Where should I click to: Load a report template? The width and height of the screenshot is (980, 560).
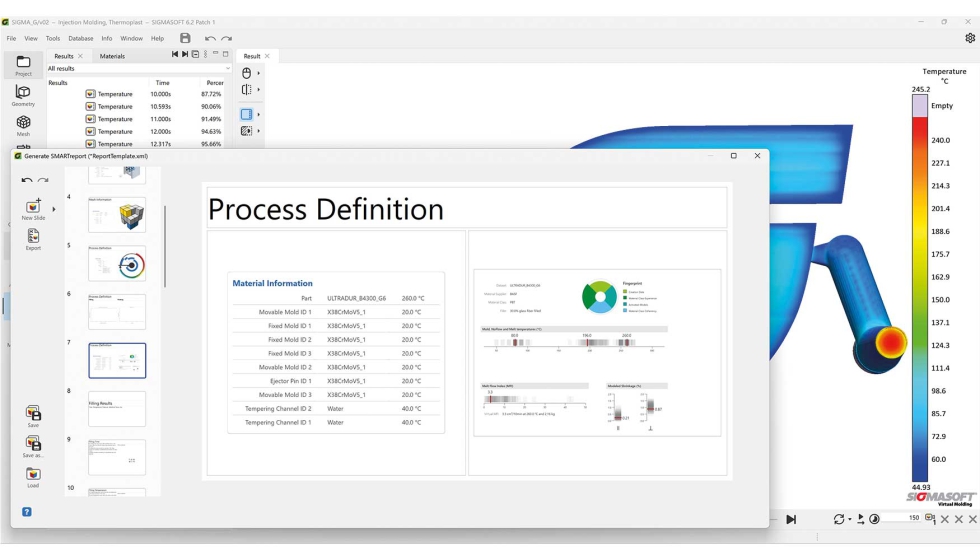point(33,477)
